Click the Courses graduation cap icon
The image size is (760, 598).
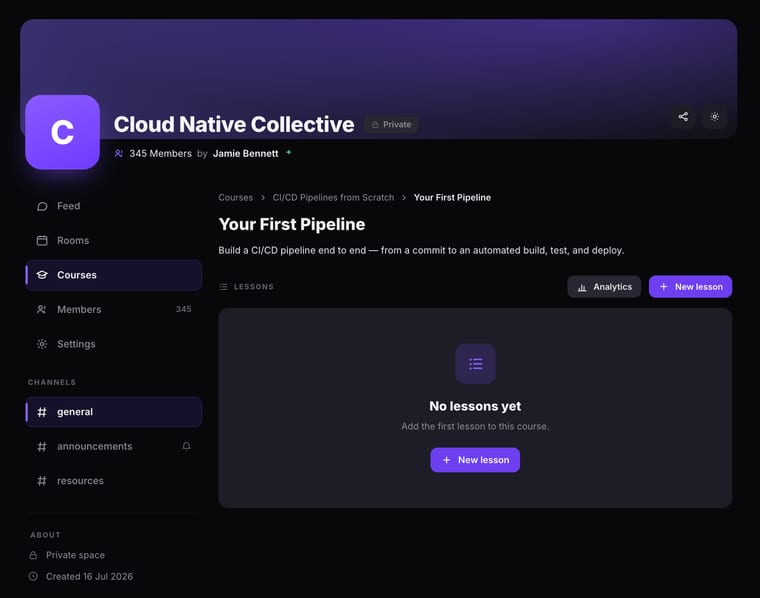click(x=42, y=275)
